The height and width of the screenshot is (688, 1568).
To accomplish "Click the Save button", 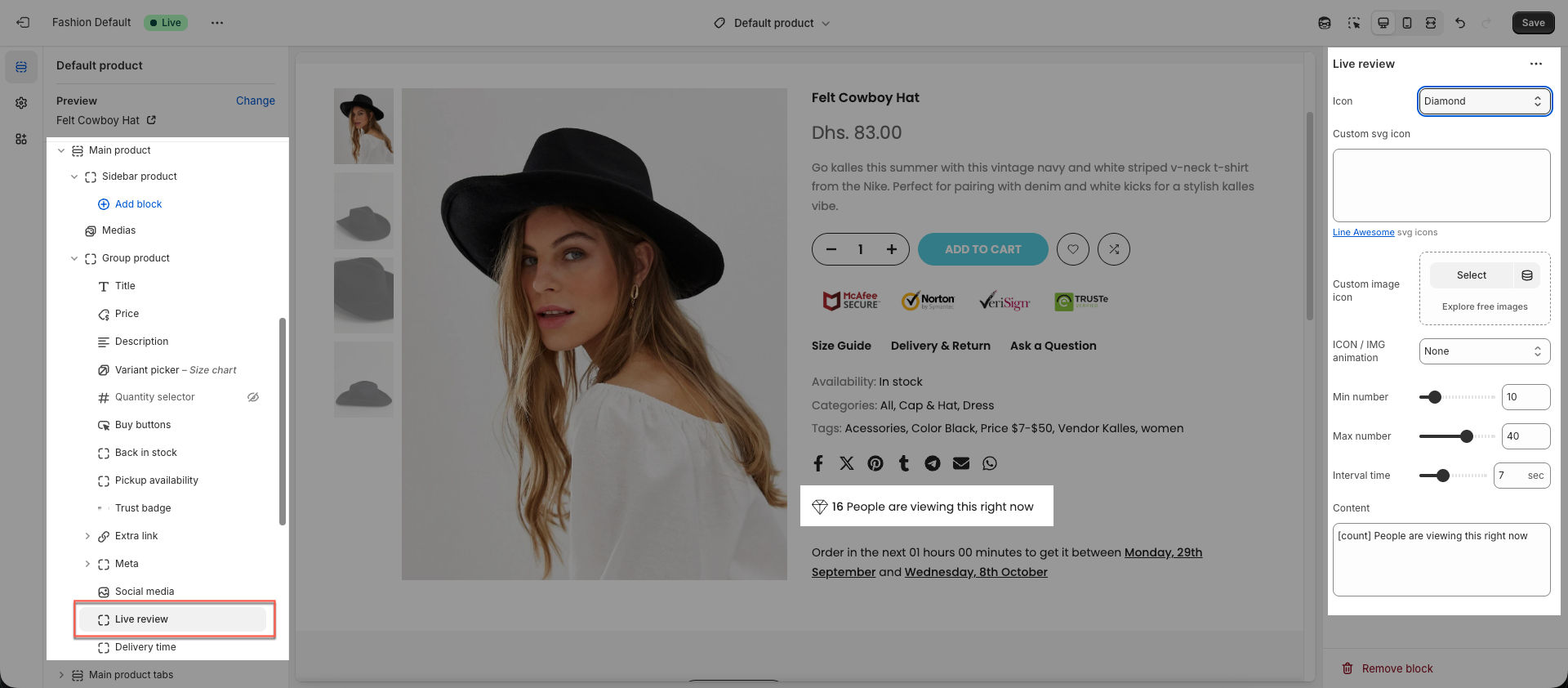I will point(1533,23).
